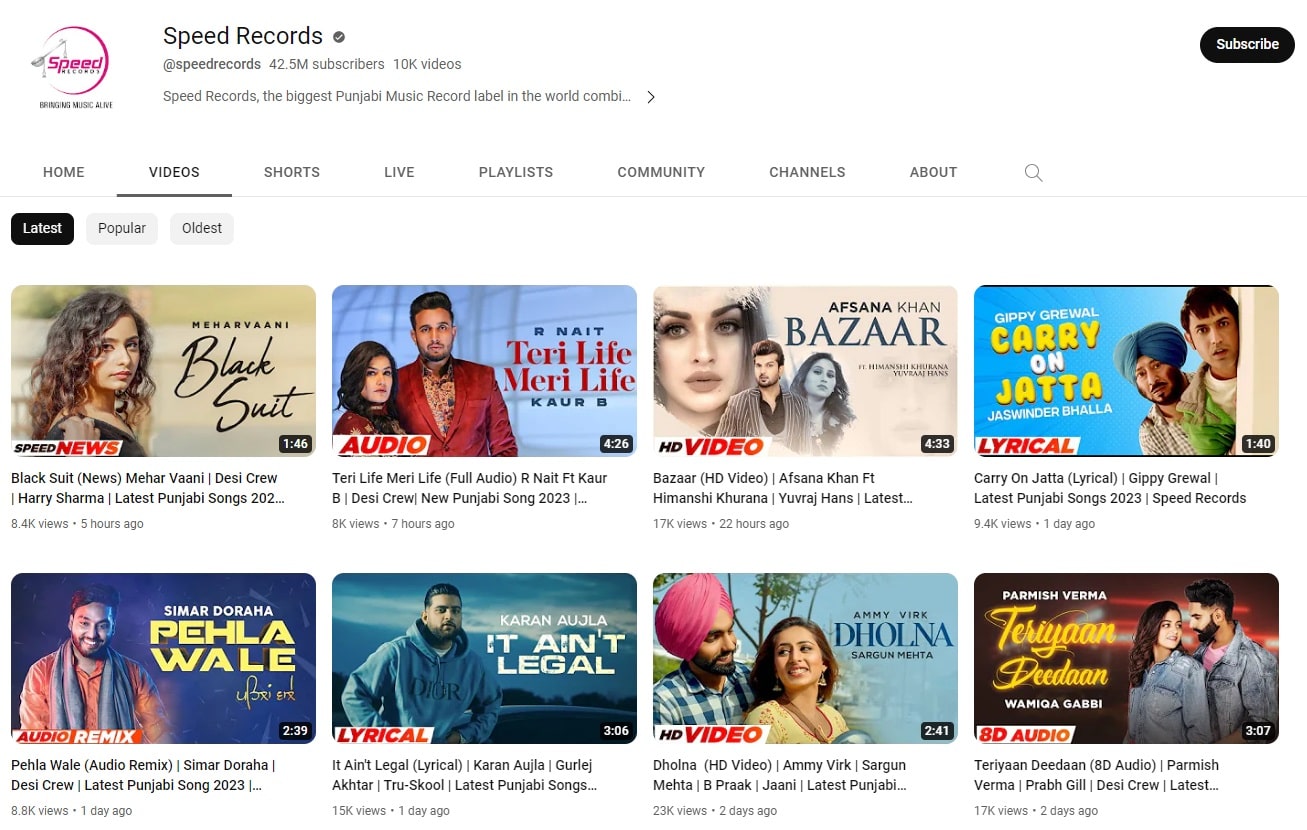Viewport: 1307px width, 830px height.
Task: Click "17K views • 22 hours ago" text
Action: [x=721, y=524]
